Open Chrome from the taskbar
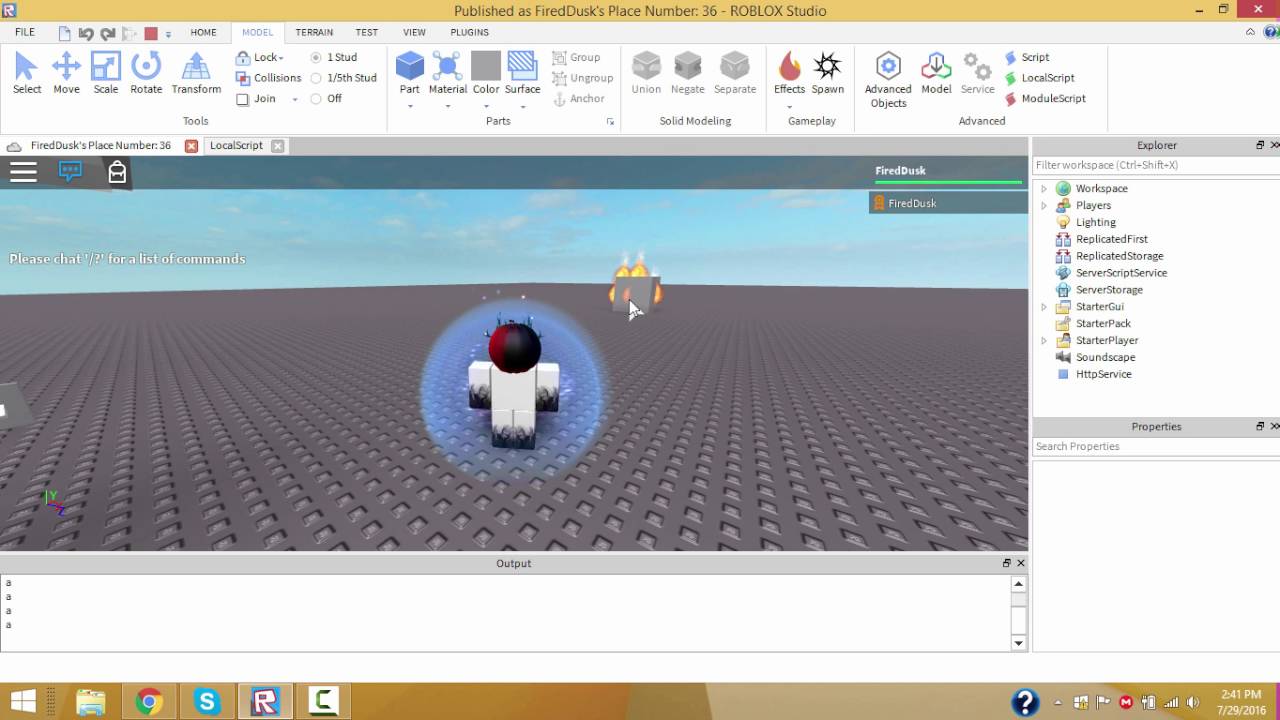Viewport: 1280px width, 720px height. 149,702
